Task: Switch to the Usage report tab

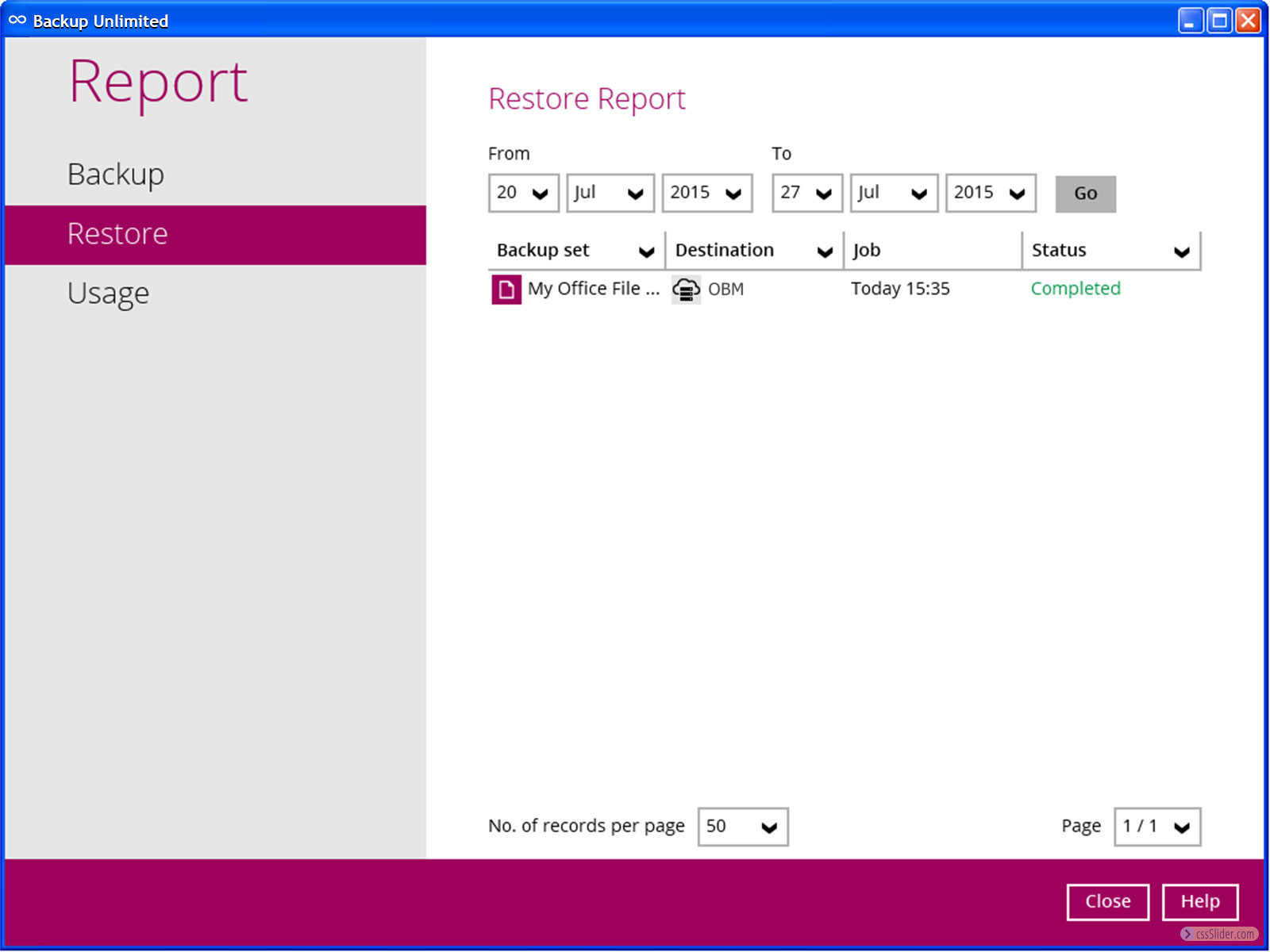Action: pyautogui.click(x=108, y=294)
